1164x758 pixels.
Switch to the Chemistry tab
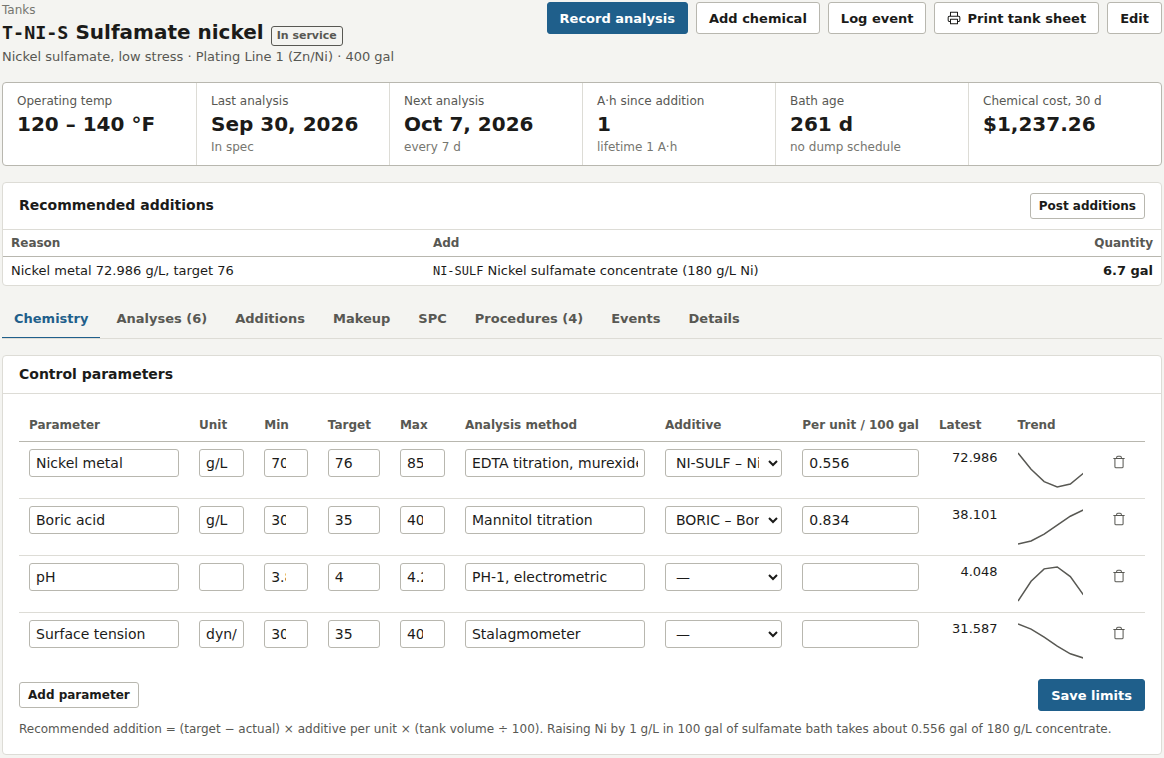(x=51, y=318)
